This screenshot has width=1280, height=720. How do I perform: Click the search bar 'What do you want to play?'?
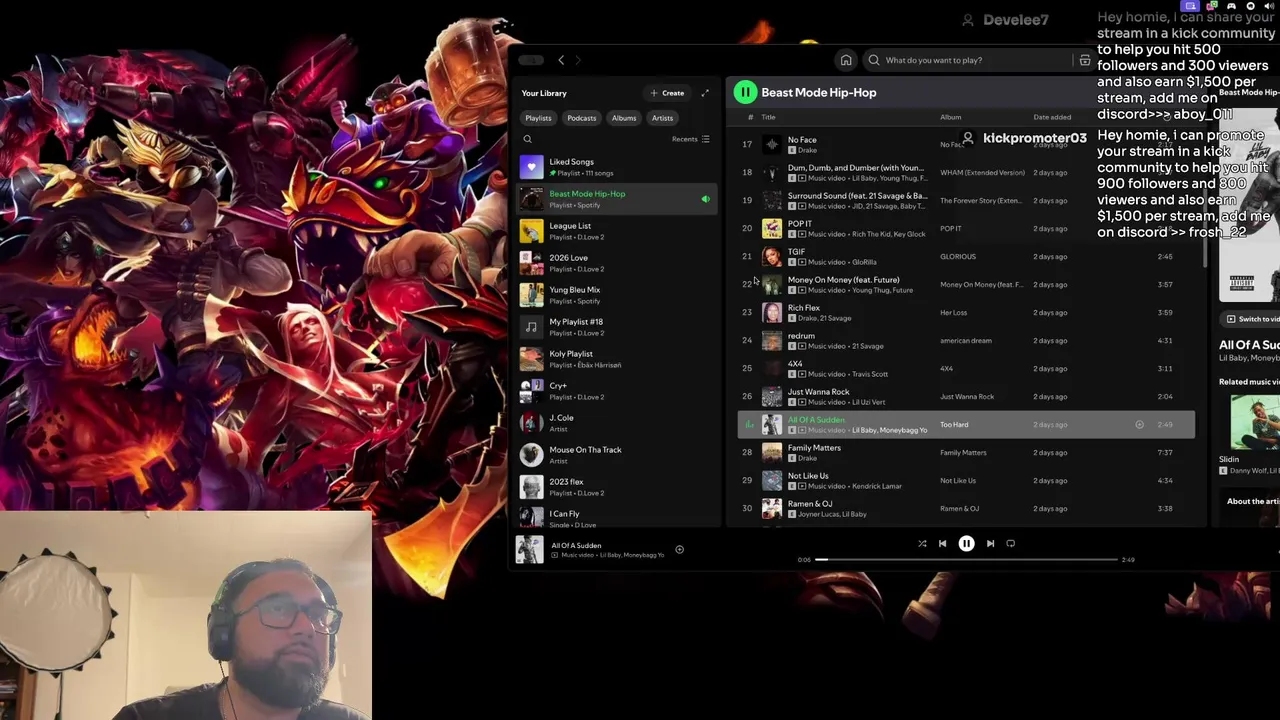point(967,60)
